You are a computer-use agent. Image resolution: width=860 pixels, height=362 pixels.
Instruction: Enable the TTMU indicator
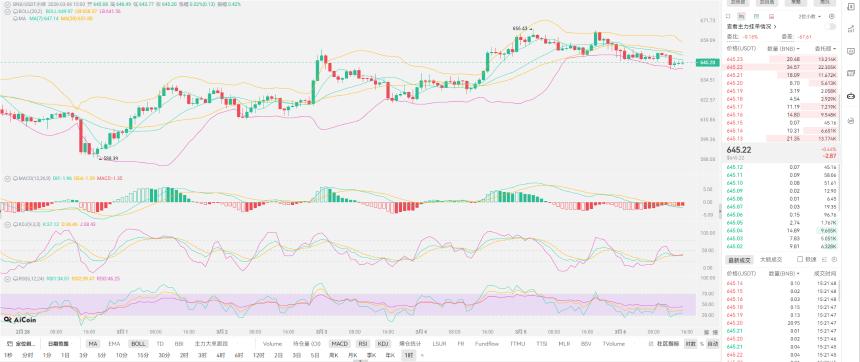pos(518,344)
